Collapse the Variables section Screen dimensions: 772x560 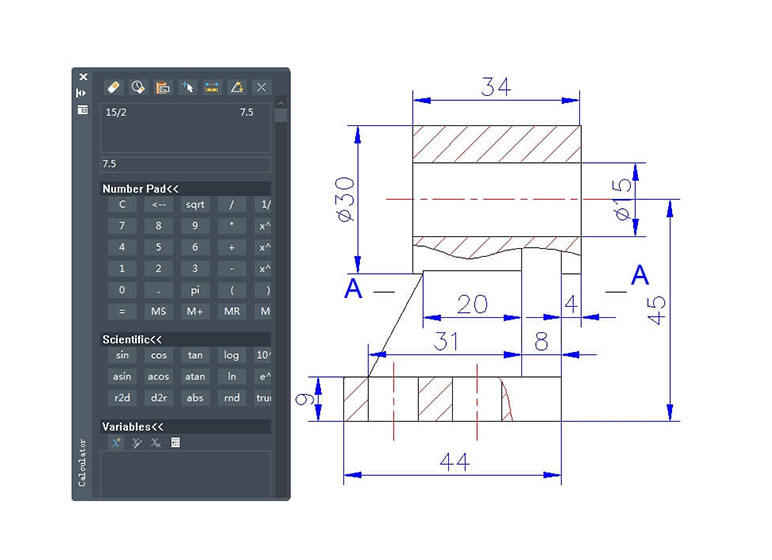click(185, 427)
